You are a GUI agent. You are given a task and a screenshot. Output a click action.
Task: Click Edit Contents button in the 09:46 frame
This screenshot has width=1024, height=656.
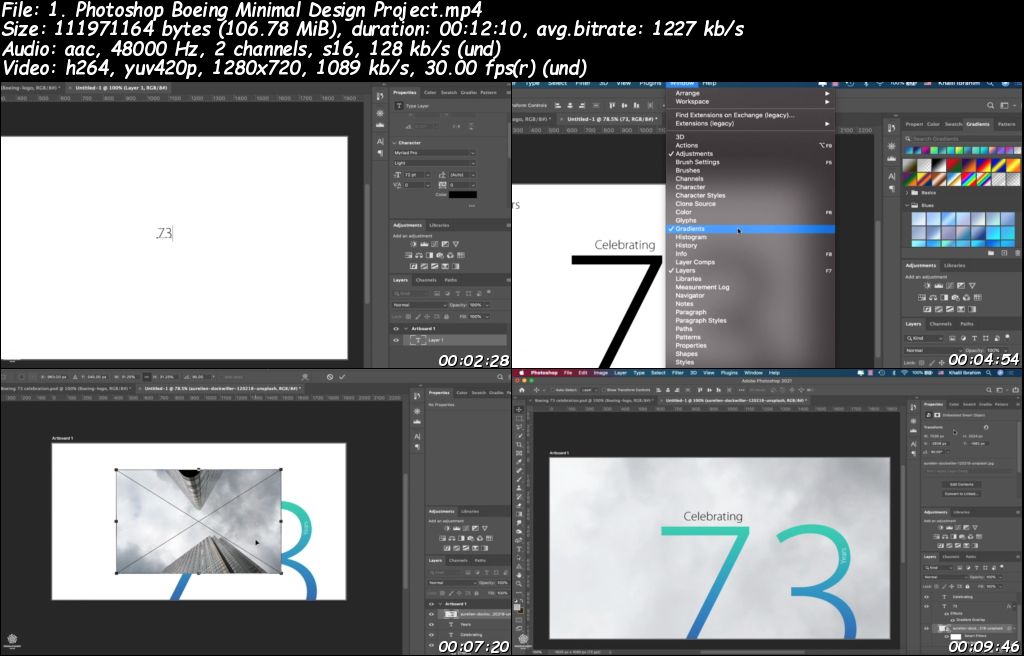[961, 484]
